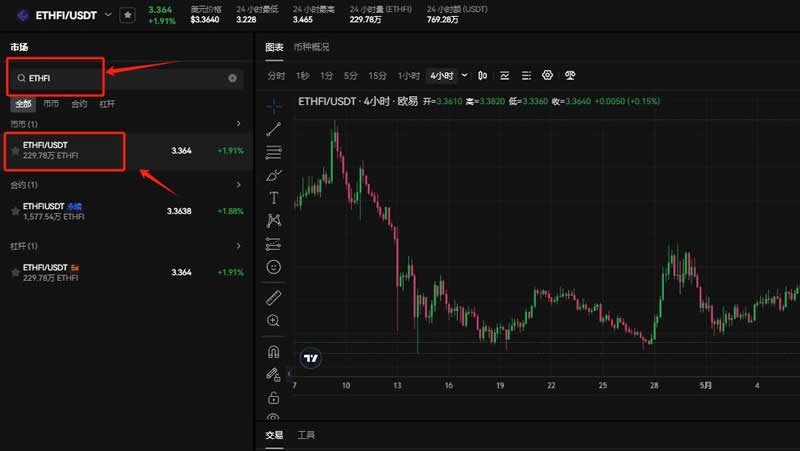Expand the 币币 (1) section arrow

pos(238,124)
